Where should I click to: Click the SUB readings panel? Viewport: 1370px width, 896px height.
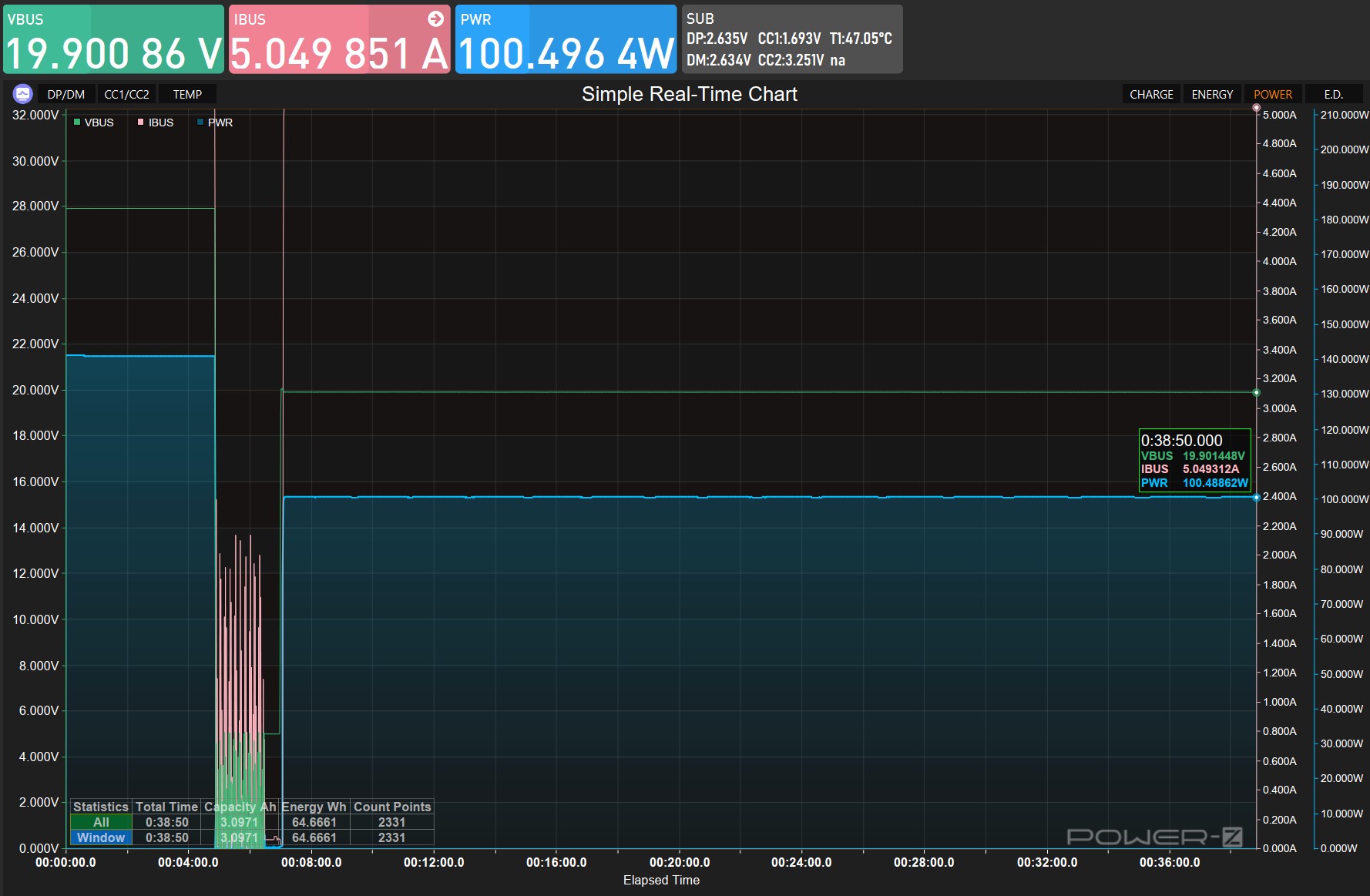point(790,39)
